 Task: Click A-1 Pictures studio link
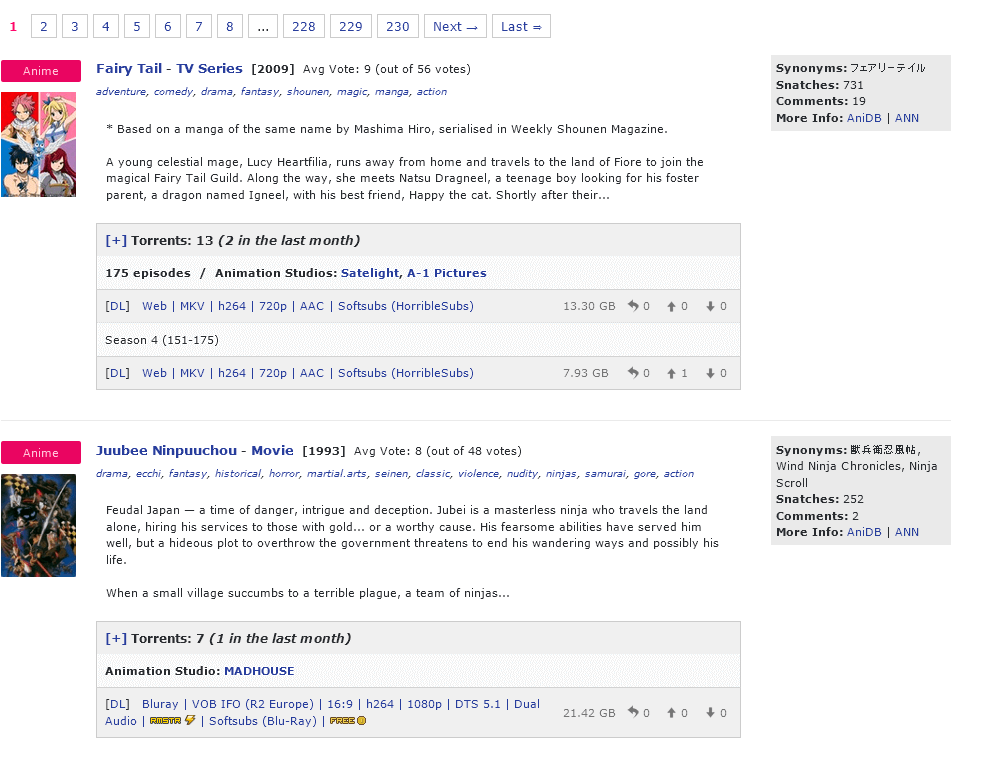(447, 273)
